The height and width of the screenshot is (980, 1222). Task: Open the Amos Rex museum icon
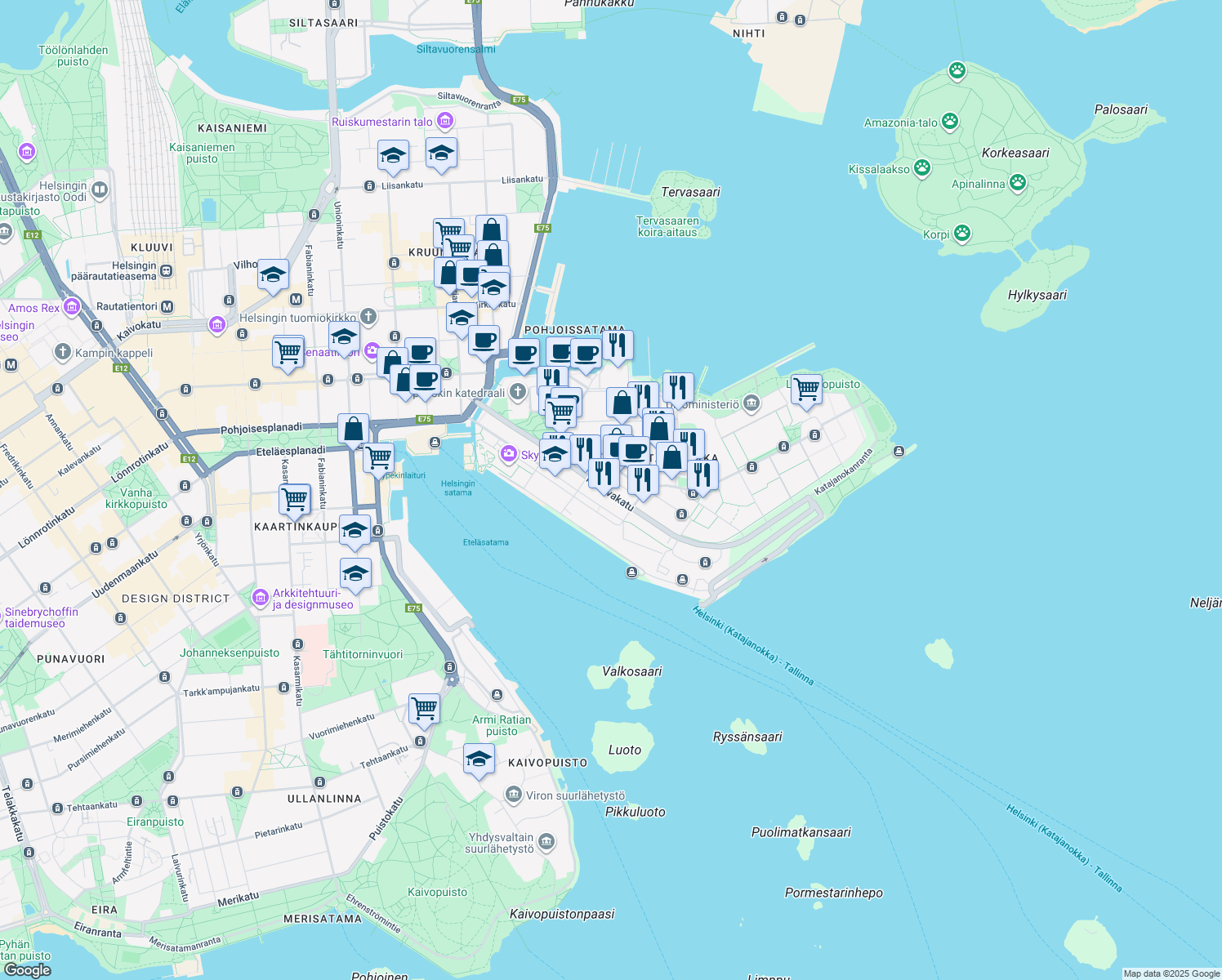tap(72, 306)
